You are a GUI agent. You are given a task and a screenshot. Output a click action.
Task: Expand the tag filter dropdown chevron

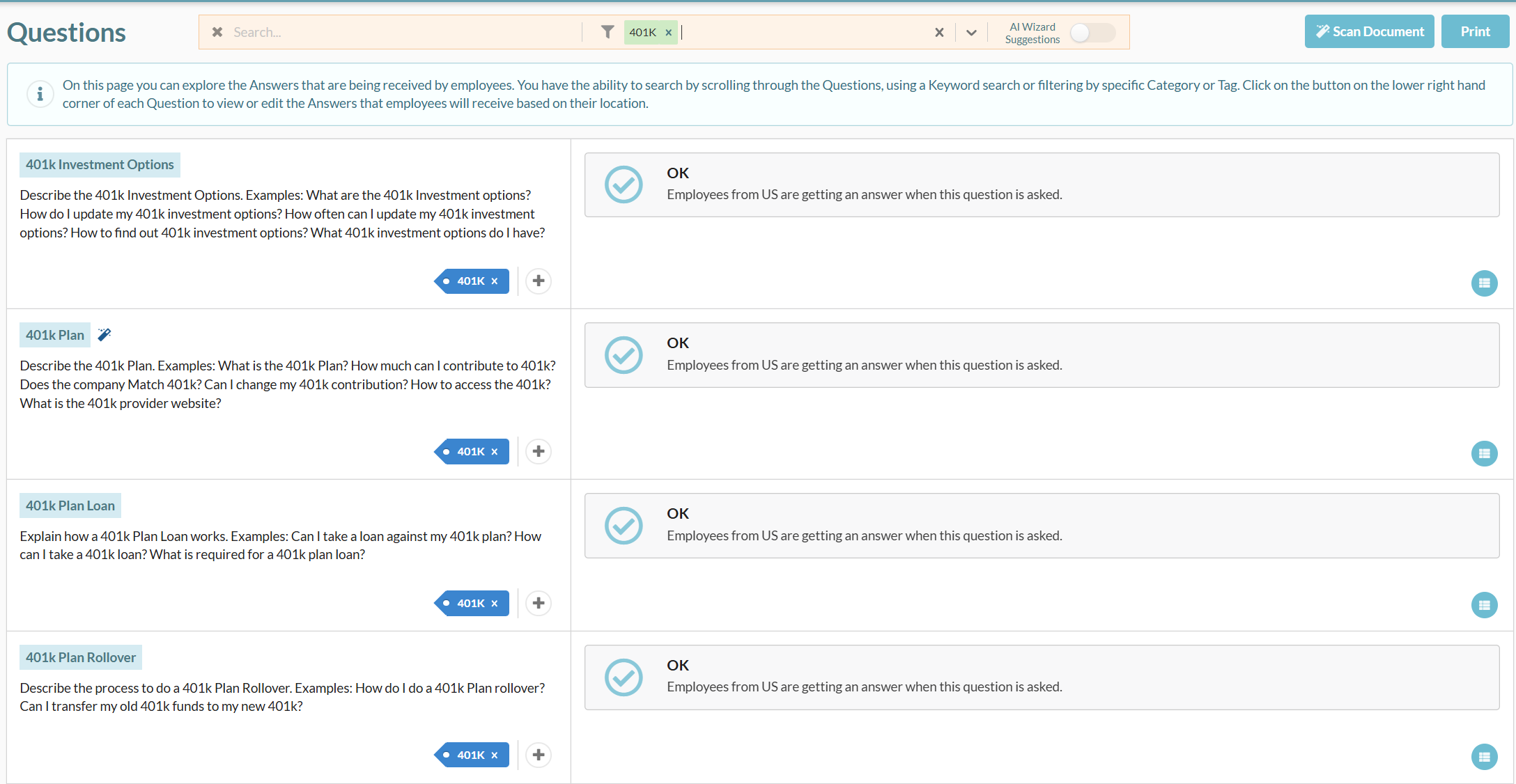[x=971, y=33]
